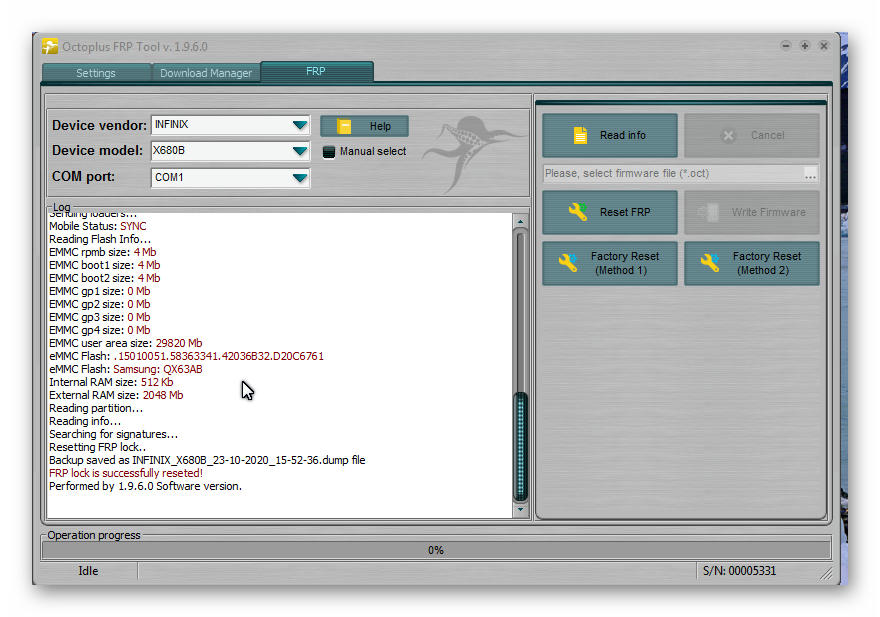
Task: Click wrench icon on Factory Reset Method 1
Action: pyautogui.click(x=568, y=263)
